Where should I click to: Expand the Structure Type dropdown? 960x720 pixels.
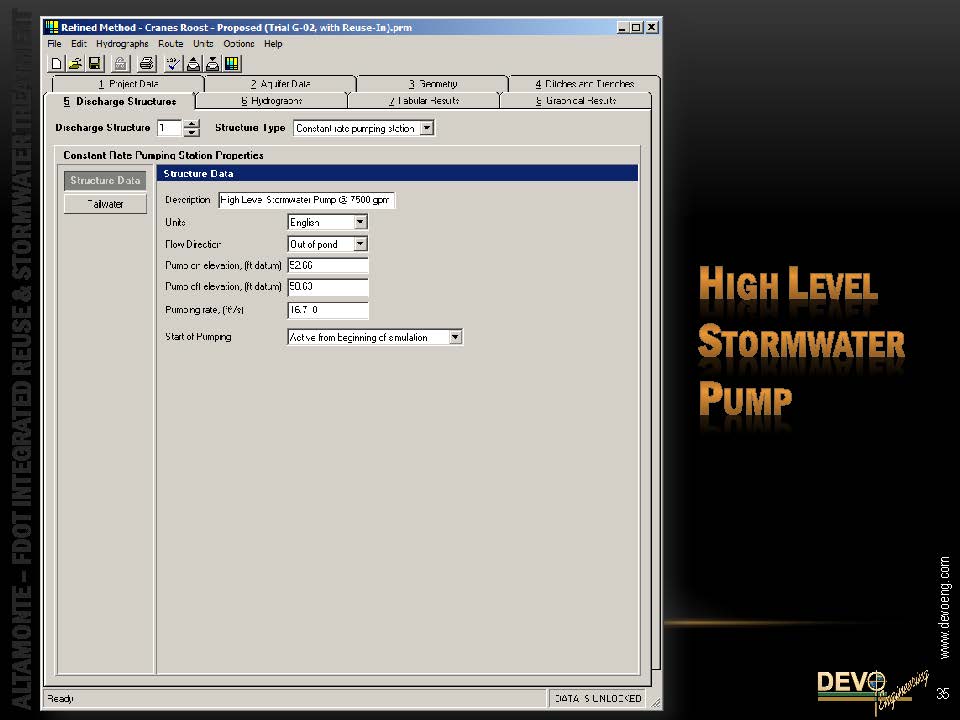[427, 128]
